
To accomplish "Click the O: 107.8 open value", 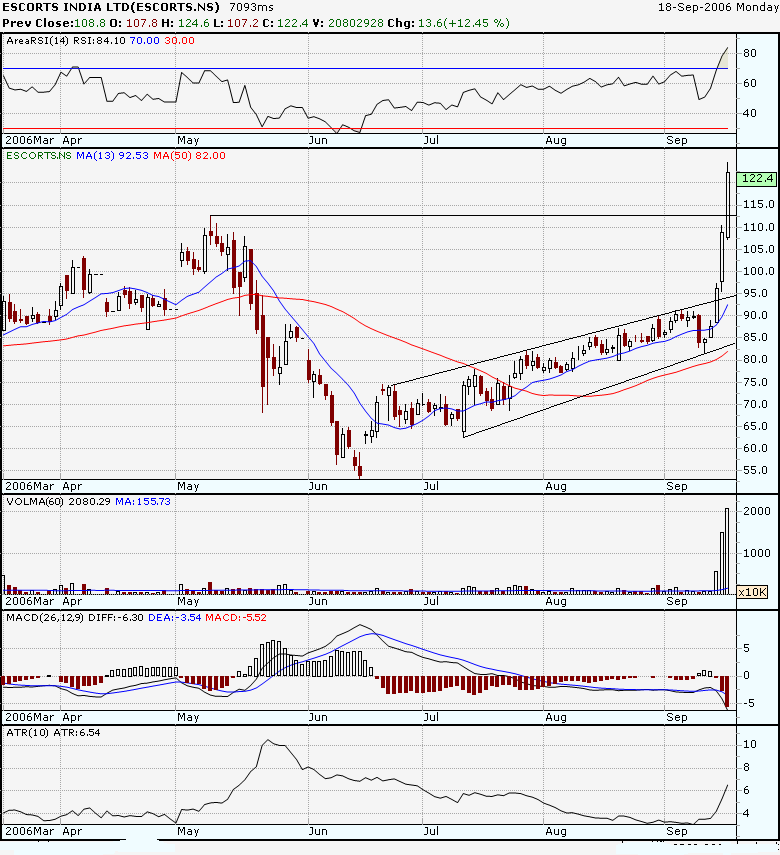I will click(134, 23).
